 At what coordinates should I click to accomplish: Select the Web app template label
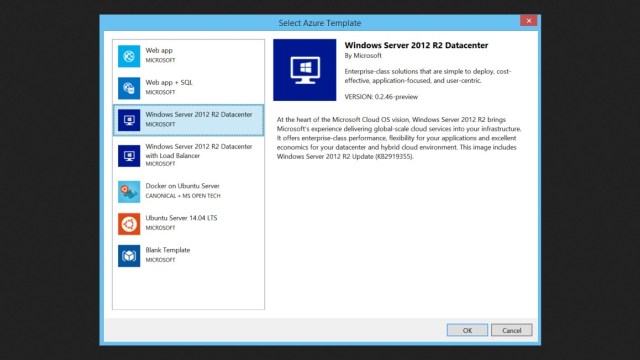click(159, 51)
